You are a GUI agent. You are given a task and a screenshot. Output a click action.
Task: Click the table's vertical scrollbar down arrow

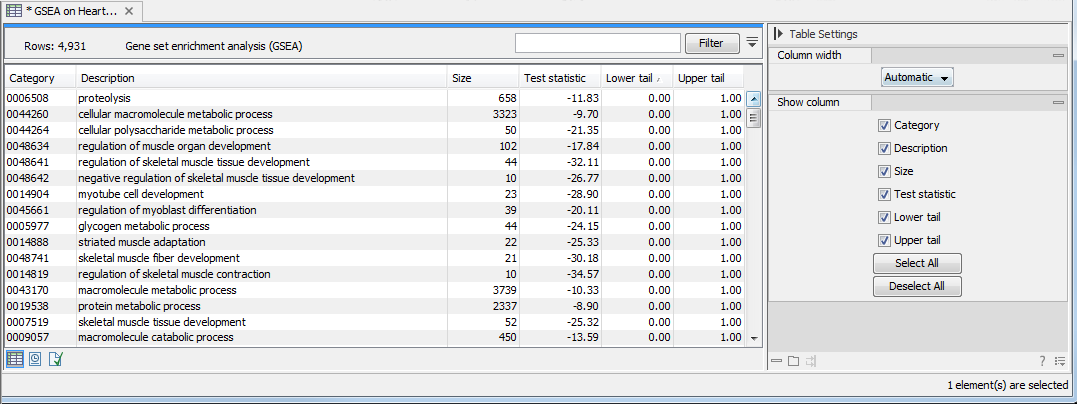pos(754,339)
